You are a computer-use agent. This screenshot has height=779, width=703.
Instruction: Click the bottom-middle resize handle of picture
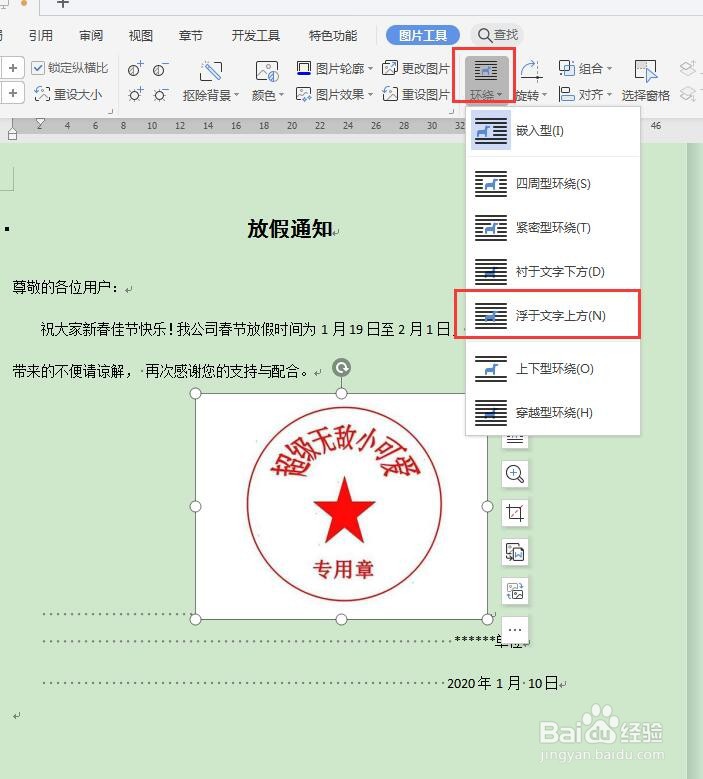341,619
